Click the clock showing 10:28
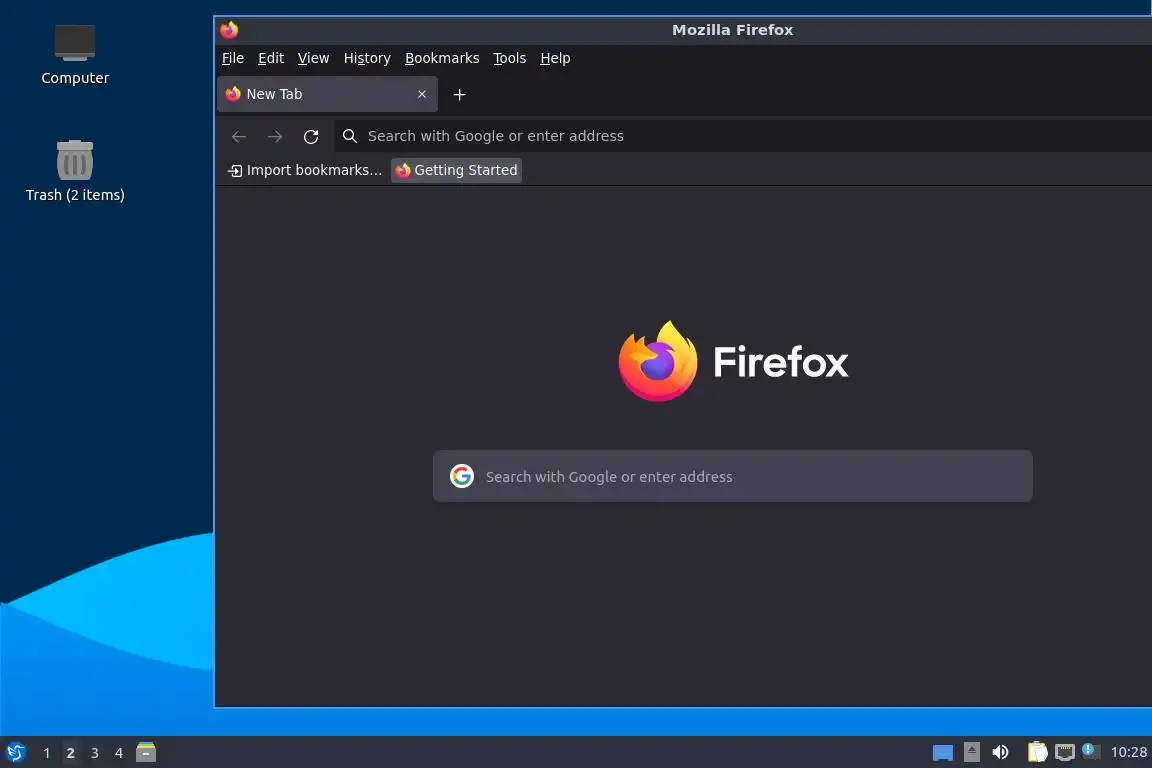This screenshot has height=768, width=1152. (x=1128, y=752)
